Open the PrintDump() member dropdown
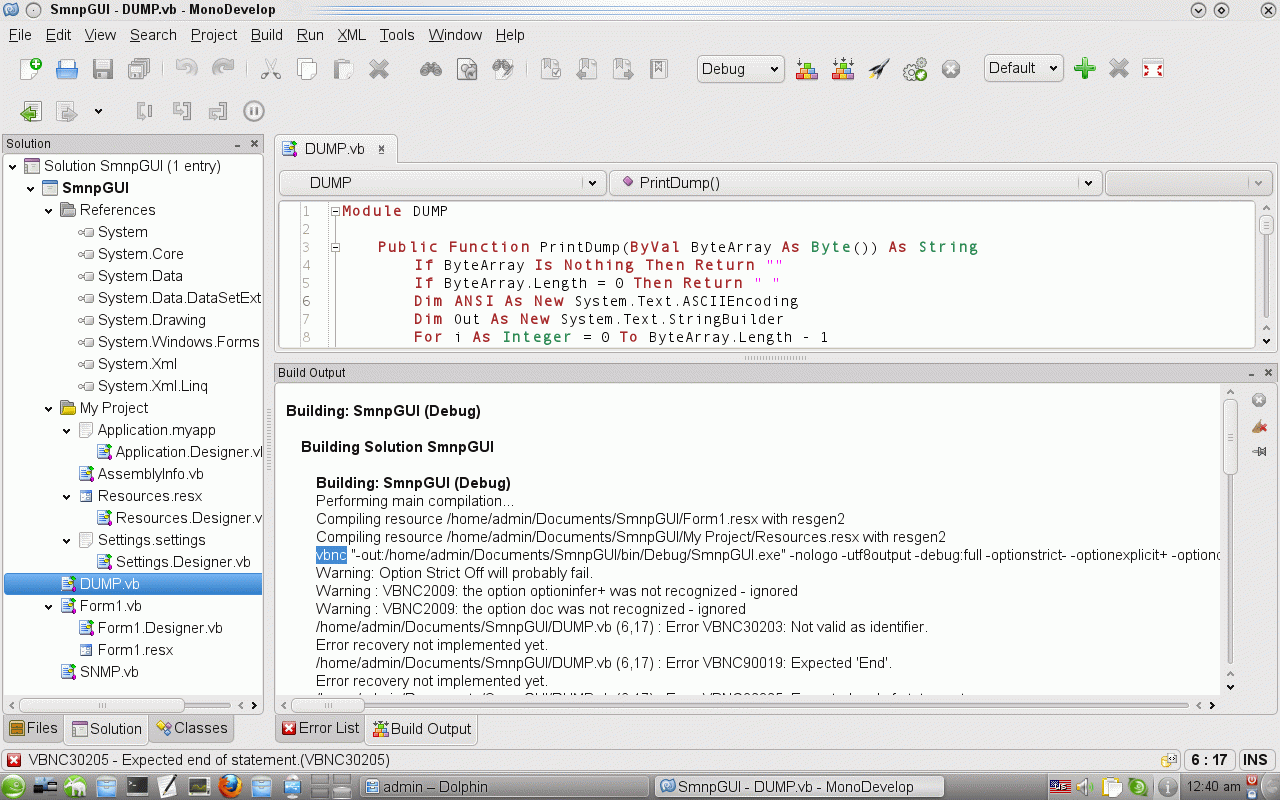The width and height of the screenshot is (1280, 800). click(x=856, y=183)
